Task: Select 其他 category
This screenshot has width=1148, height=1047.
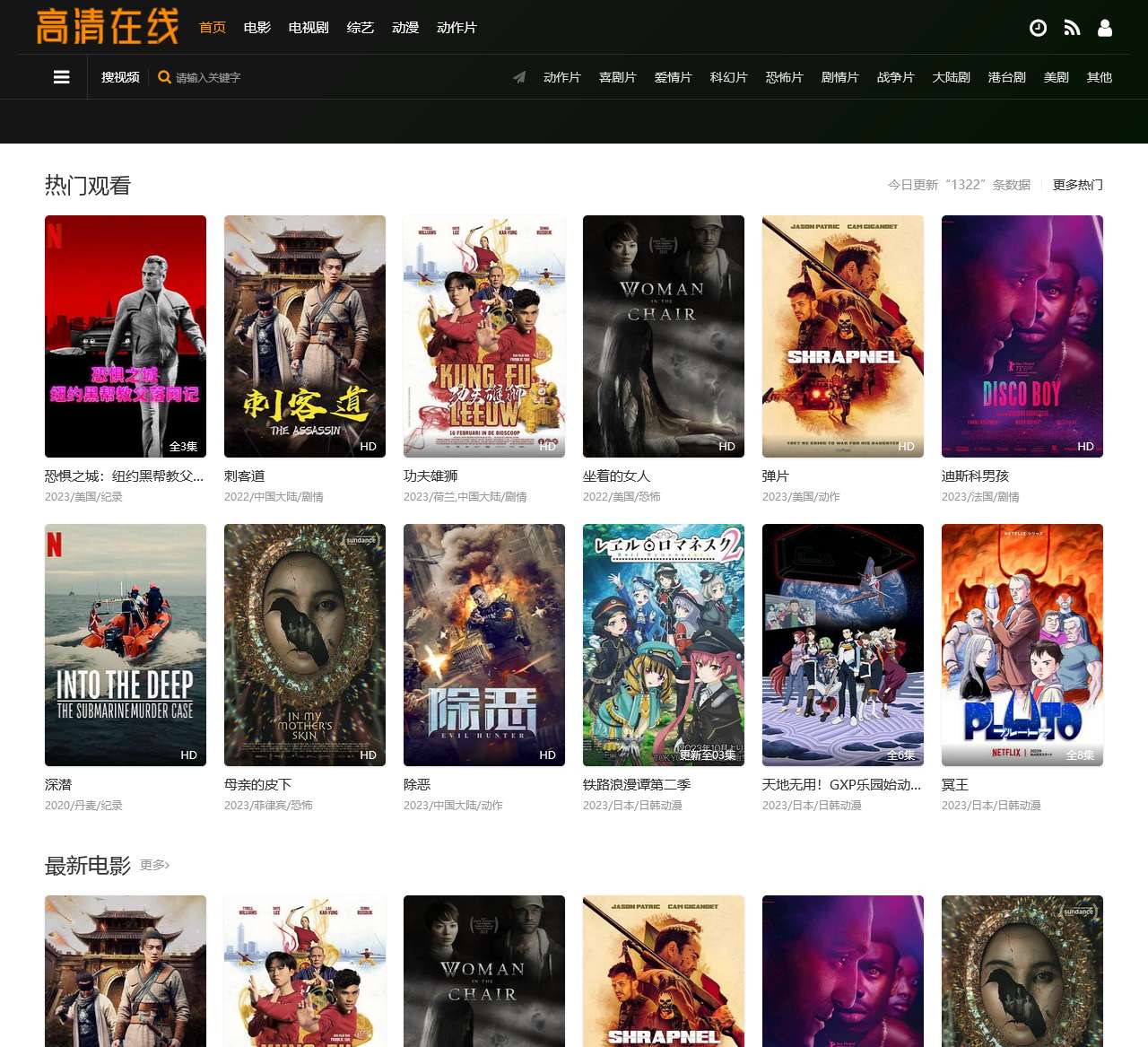Action: [x=1100, y=77]
